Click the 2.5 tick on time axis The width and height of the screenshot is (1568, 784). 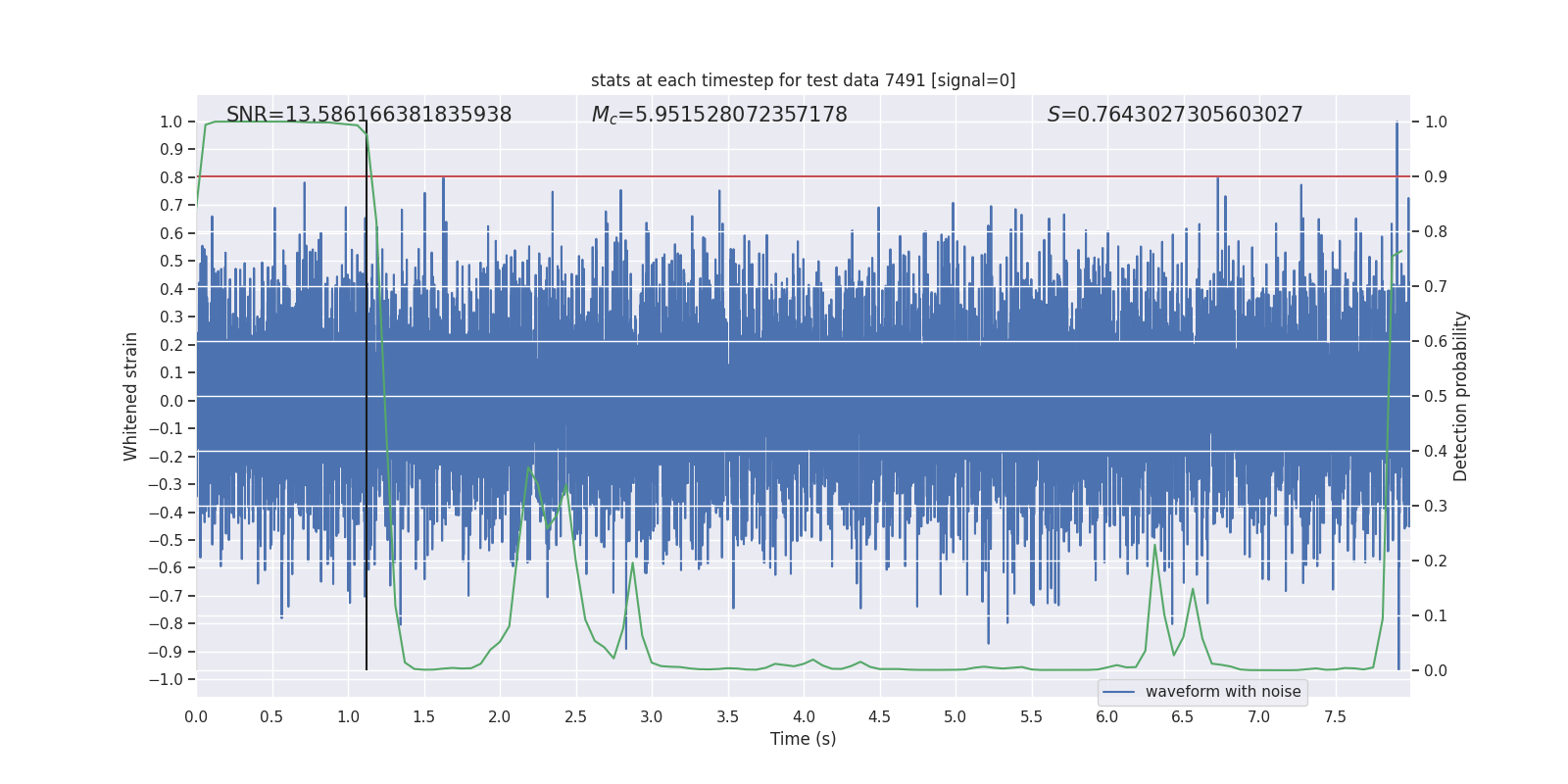click(575, 717)
